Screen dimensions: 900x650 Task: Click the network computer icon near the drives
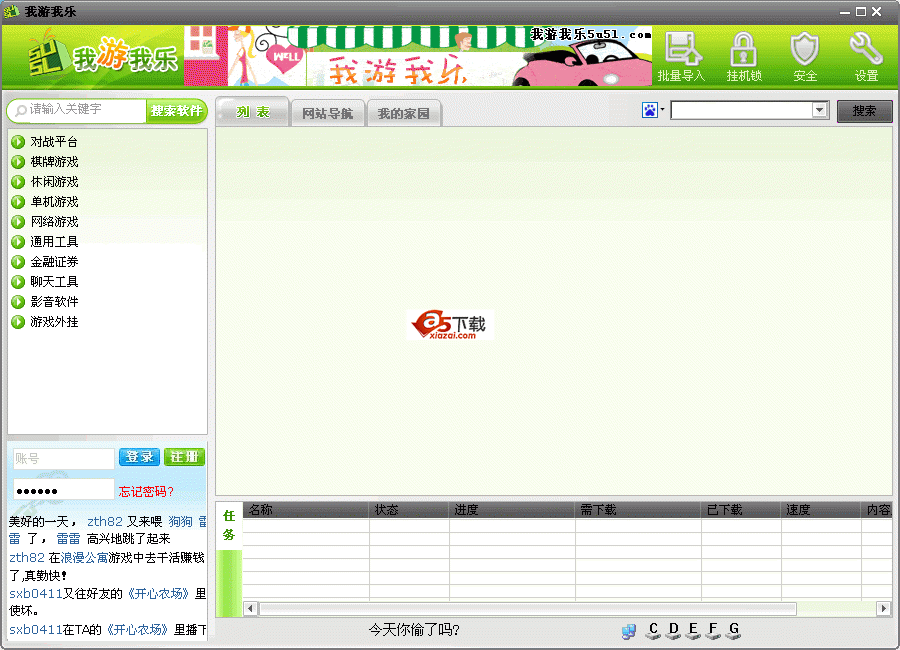pyautogui.click(x=629, y=632)
